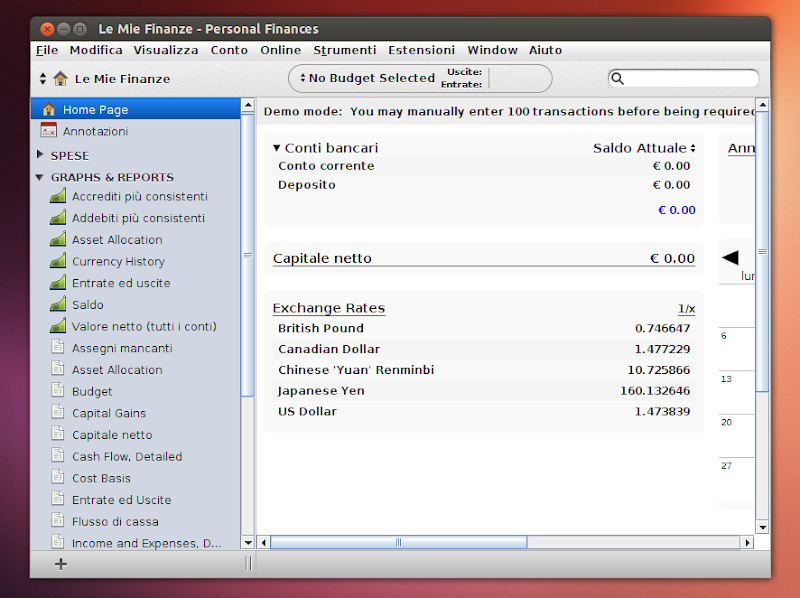The image size is (800, 598).
Task: Click the sidebar vertical scrollbar thumb
Action: (247, 255)
